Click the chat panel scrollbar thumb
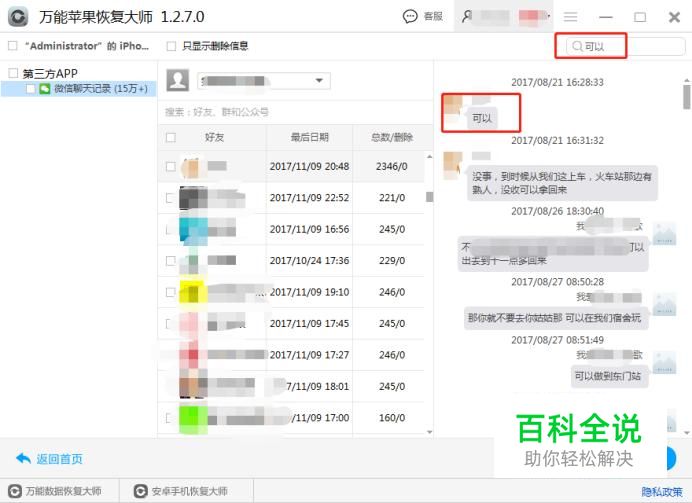 pos(687,97)
